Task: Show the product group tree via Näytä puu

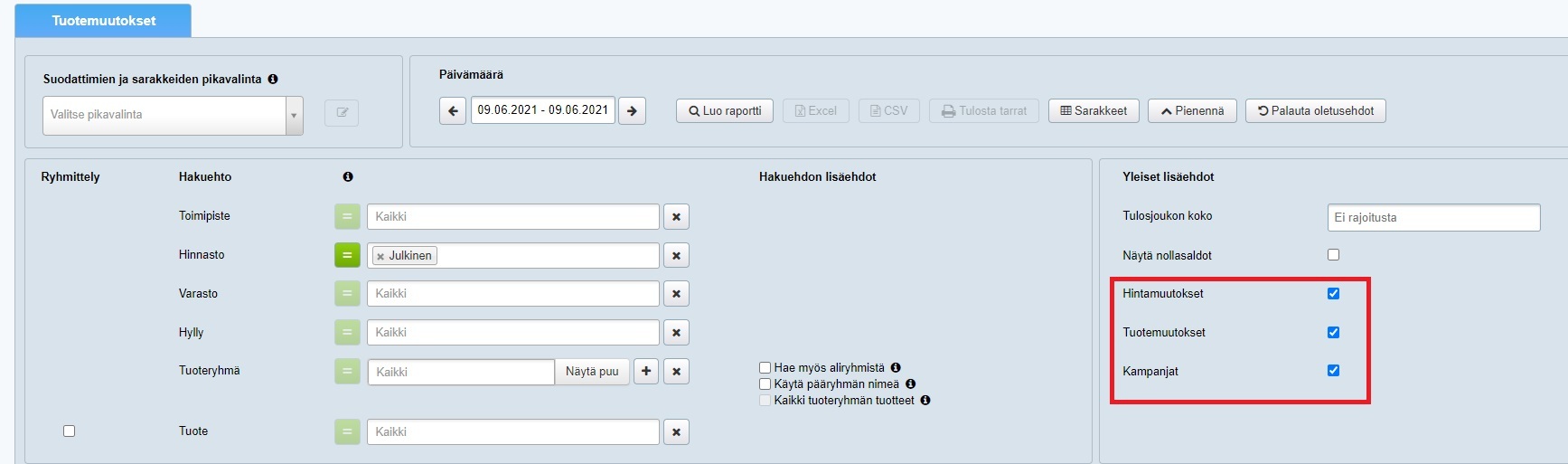Action: pos(592,372)
